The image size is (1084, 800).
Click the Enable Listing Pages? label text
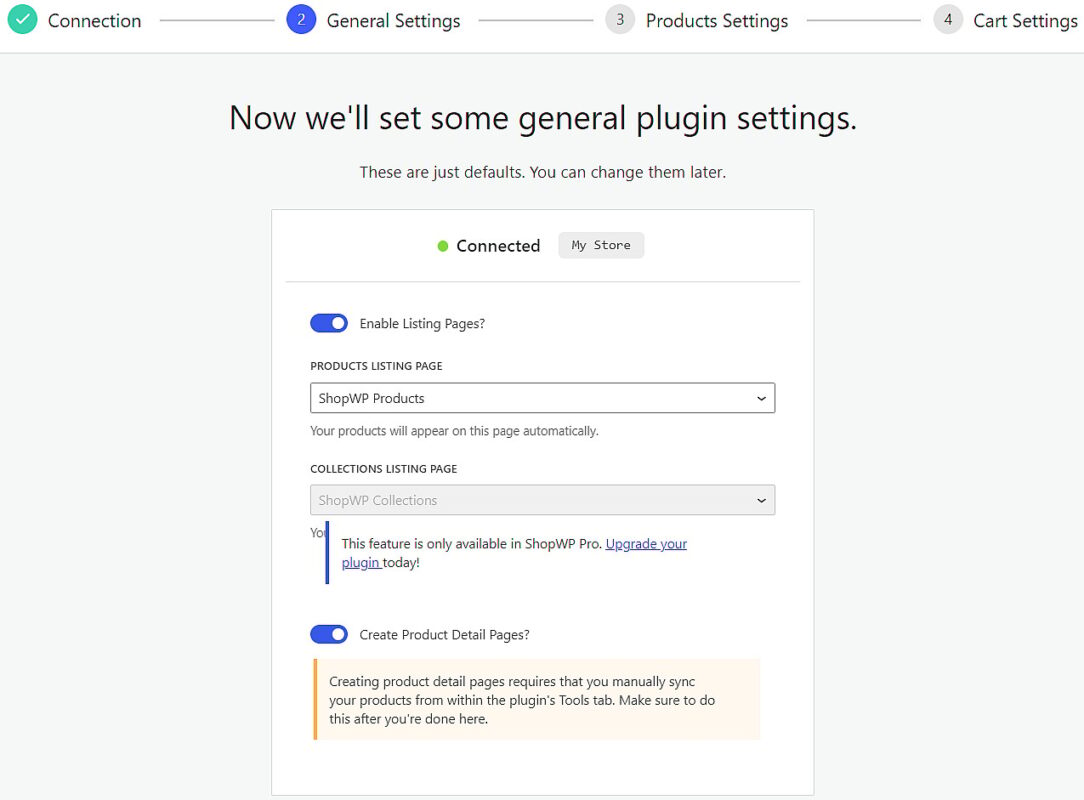(x=422, y=324)
